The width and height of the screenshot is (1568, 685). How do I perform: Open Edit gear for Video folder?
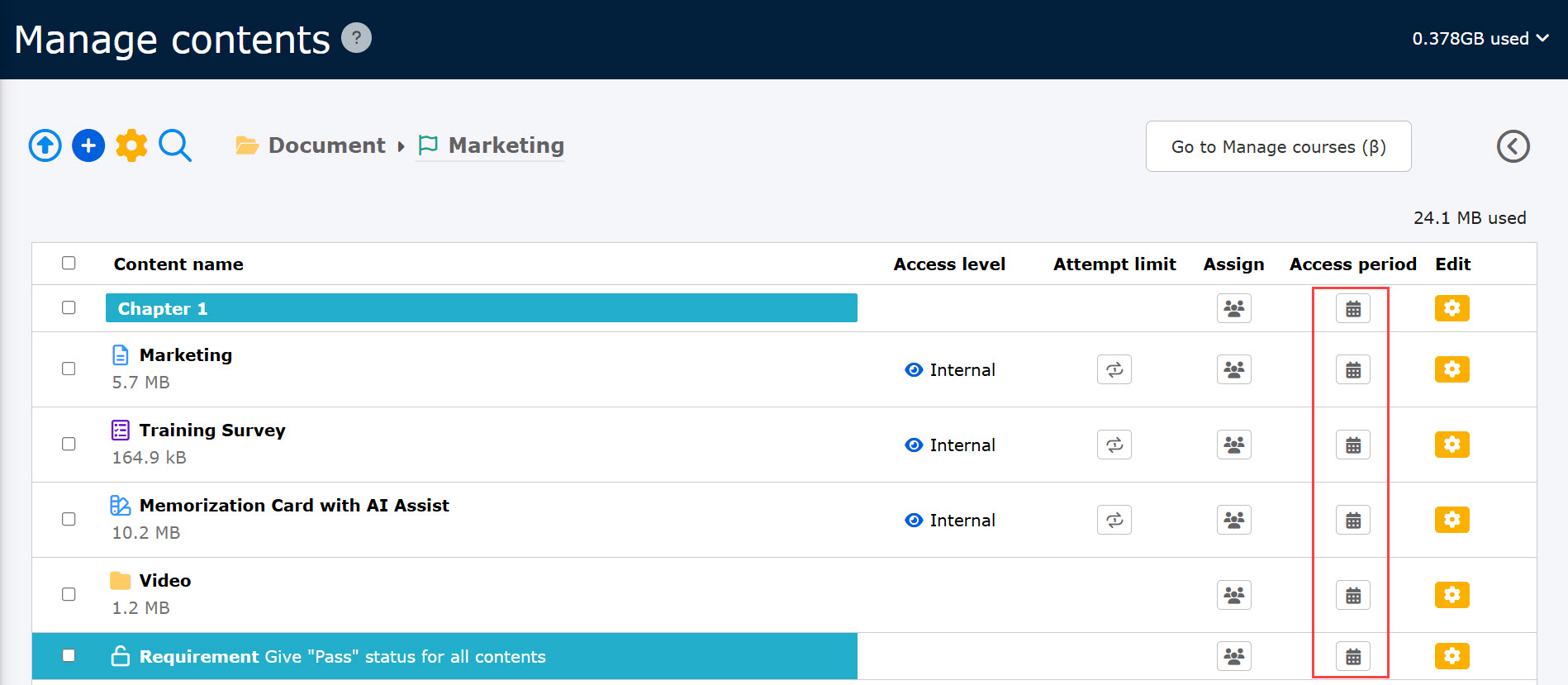click(x=1452, y=595)
